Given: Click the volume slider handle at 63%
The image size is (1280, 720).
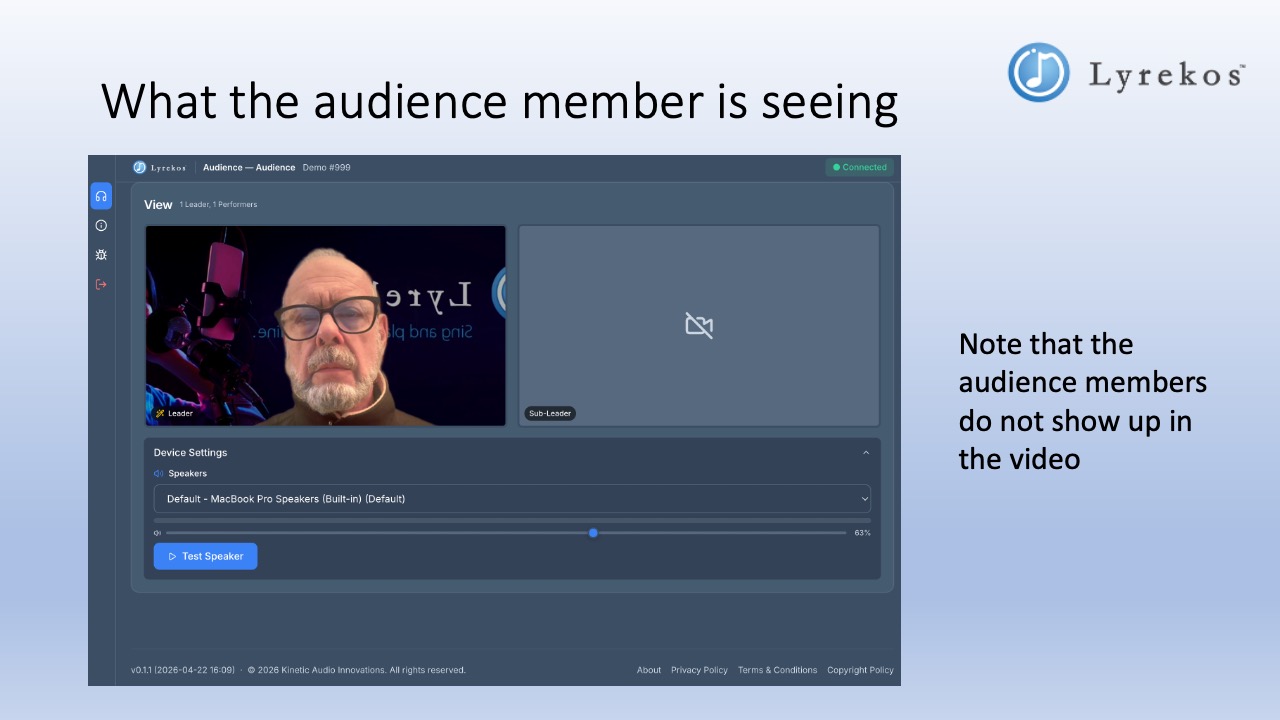Looking at the screenshot, I should pos(593,533).
